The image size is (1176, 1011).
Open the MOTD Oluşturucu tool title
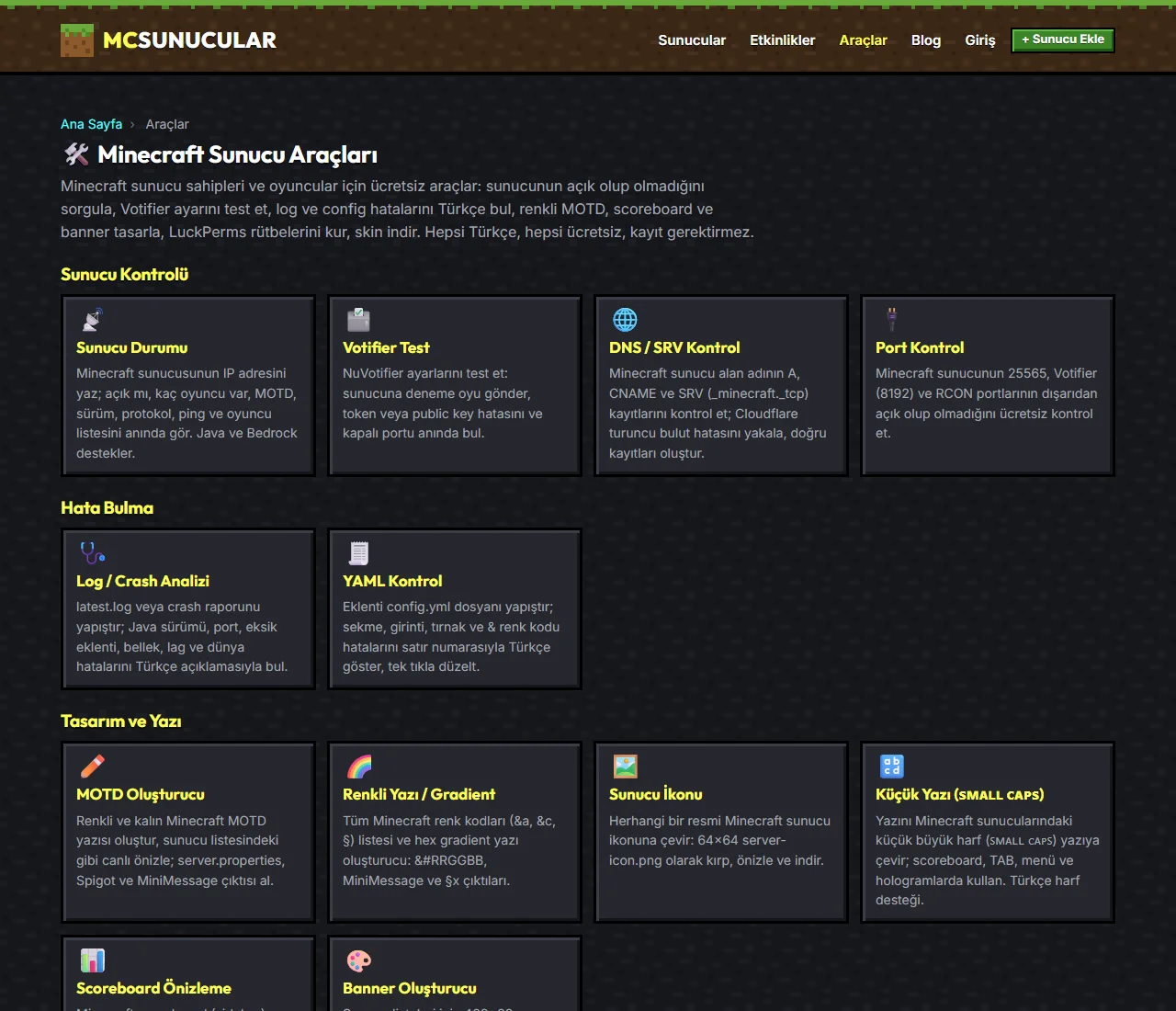[x=141, y=794]
